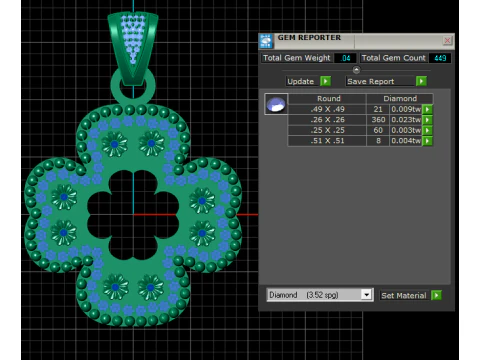
Task: Click the count cell showing 60
Action: point(378,130)
